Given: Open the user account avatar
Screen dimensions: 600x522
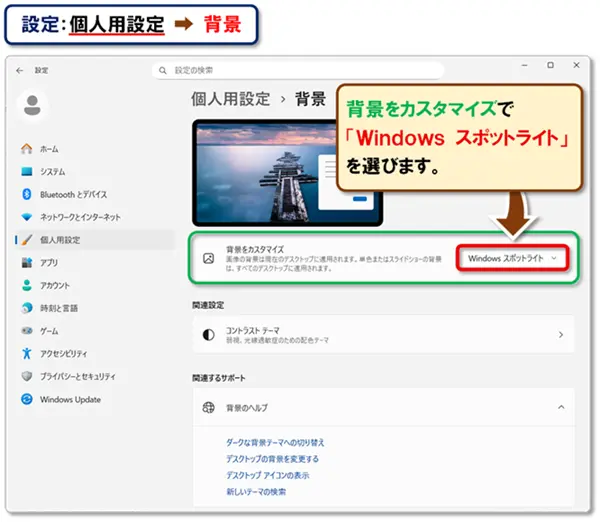Looking at the screenshot, I should point(32,105).
